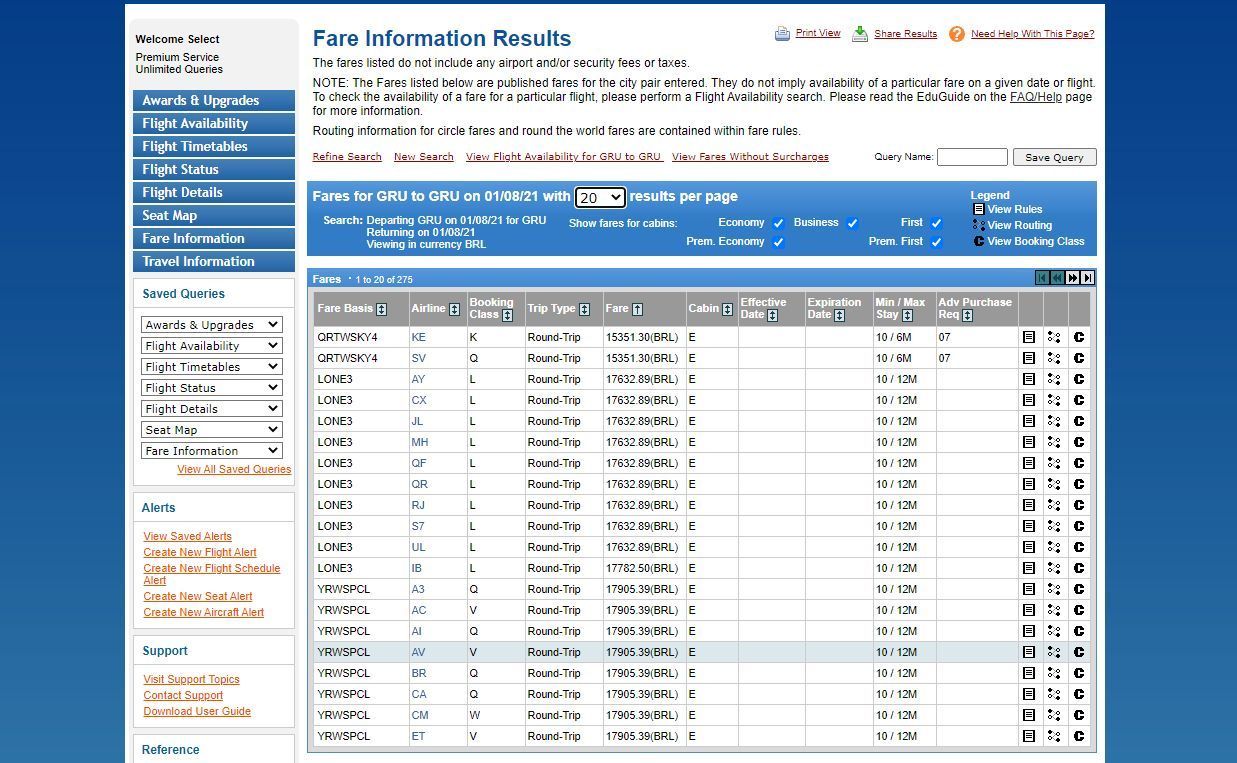Open Flight Timetables menu item
Image resolution: width=1237 pixels, height=763 pixels.
pyautogui.click(x=214, y=147)
